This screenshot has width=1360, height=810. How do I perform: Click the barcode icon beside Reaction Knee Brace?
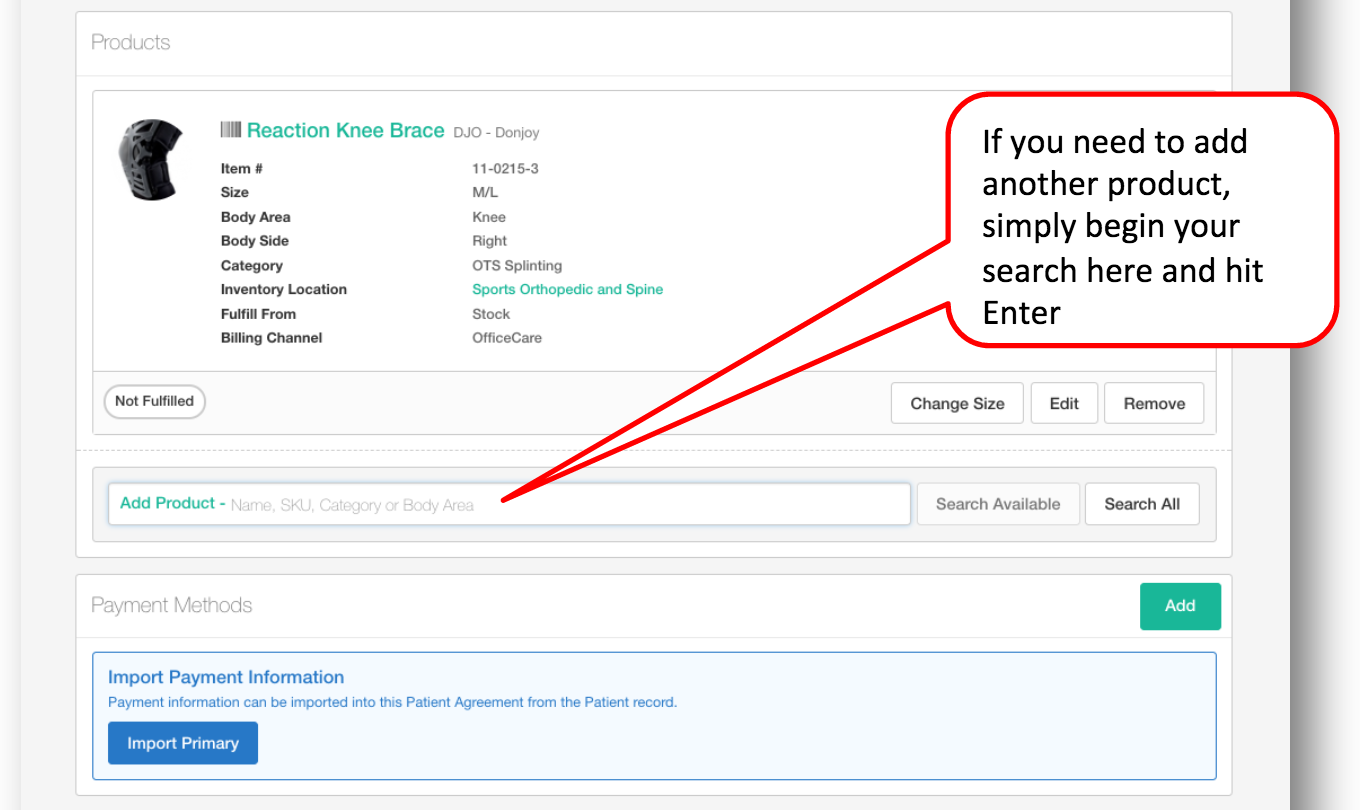coord(230,130)
